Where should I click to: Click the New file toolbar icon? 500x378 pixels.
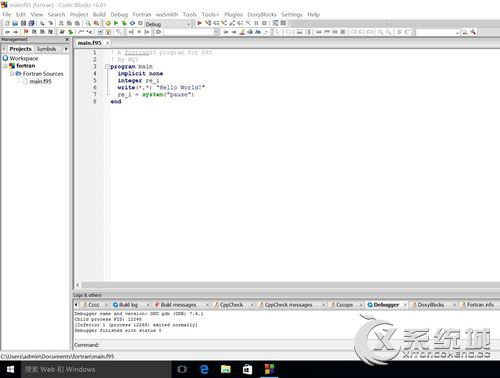pos(7,23)
